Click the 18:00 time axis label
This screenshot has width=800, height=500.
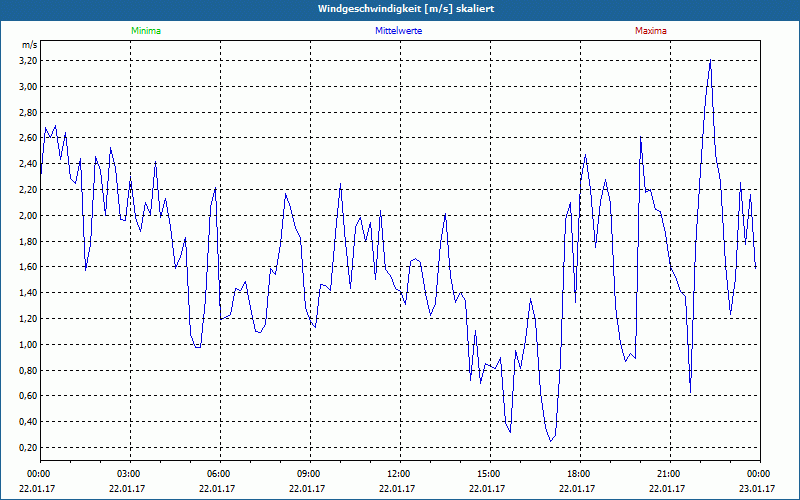[x=580, y=474]
